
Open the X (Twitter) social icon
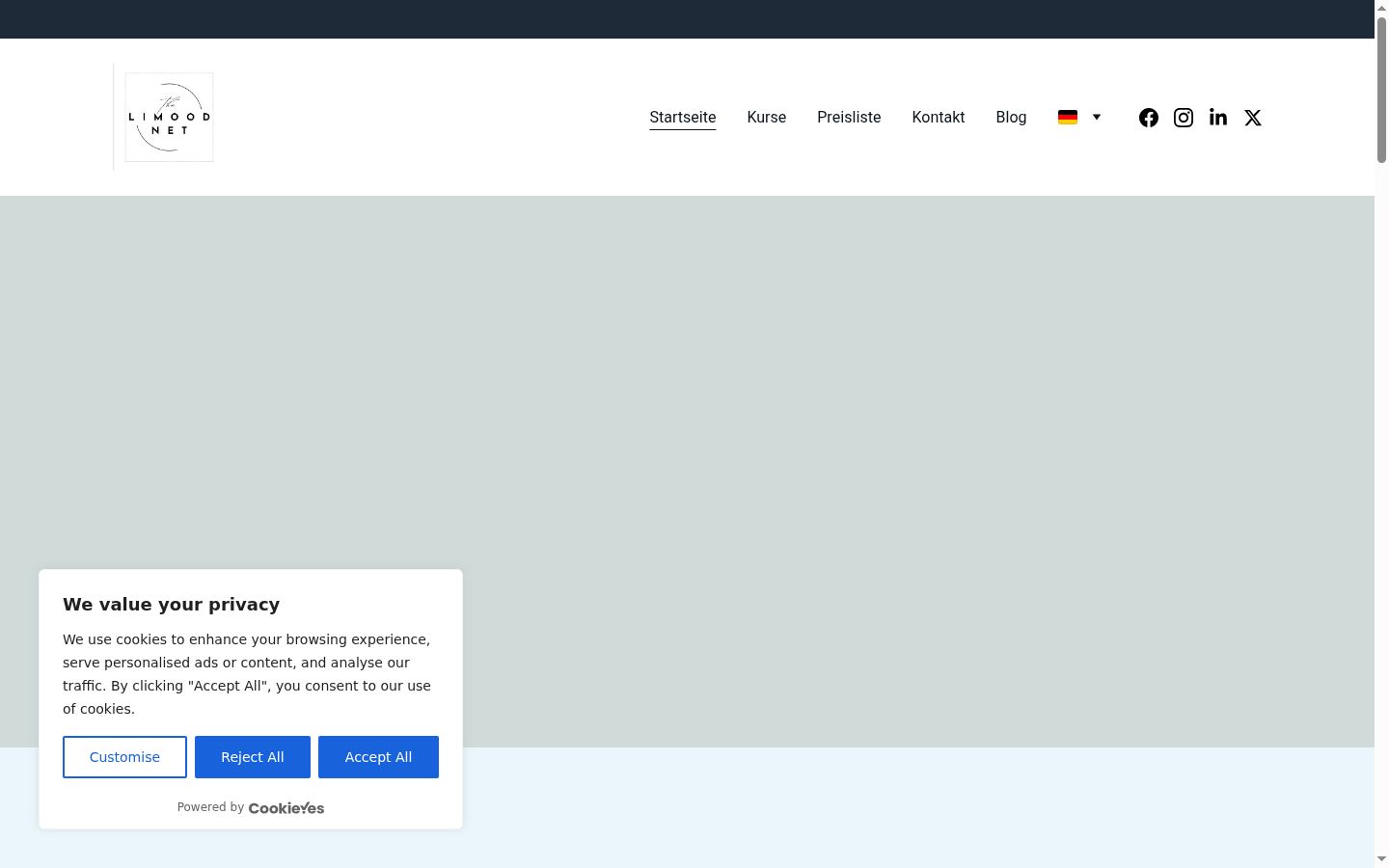pos(1253,118)
